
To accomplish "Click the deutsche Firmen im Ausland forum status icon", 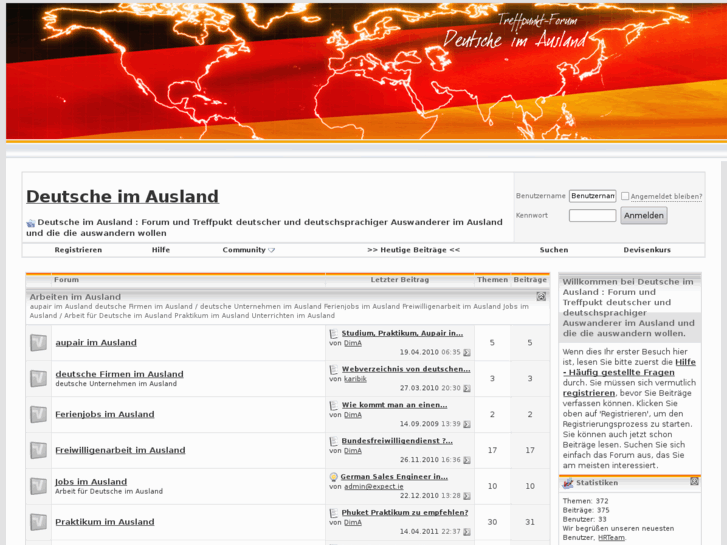I will point(38,378).
